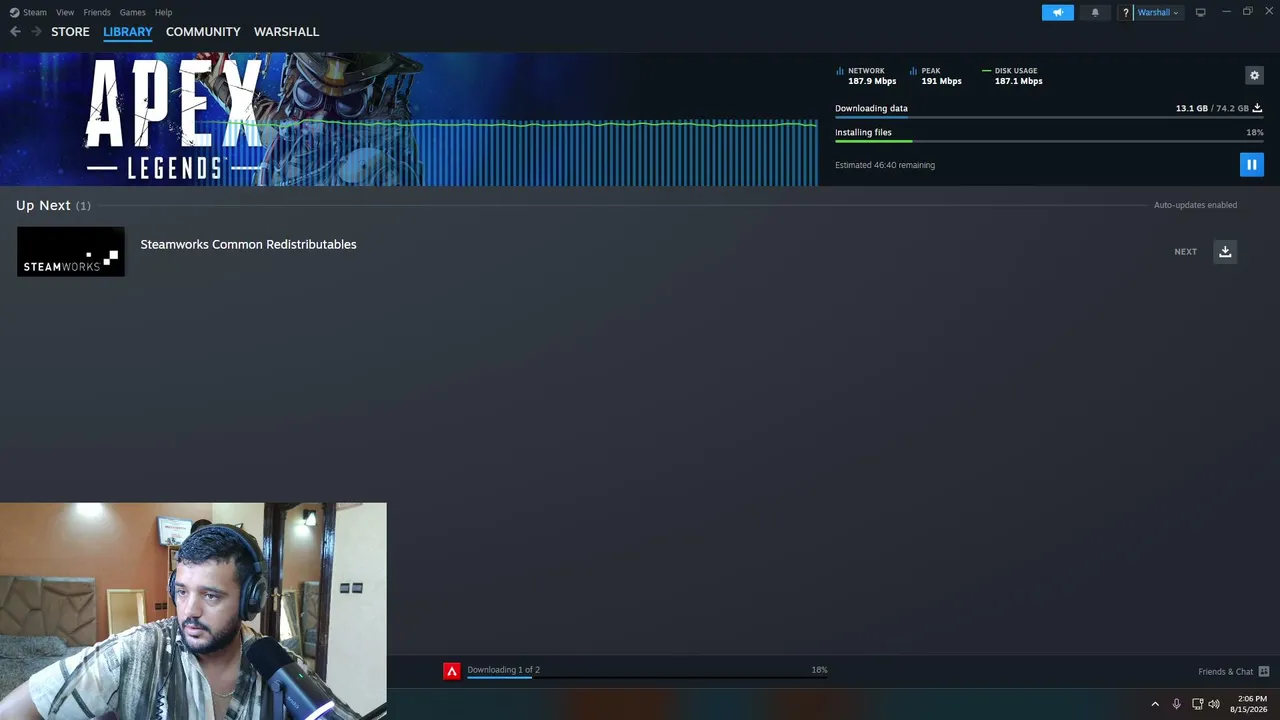Open the Help menu
This screenshot has width=1280, height=720.
coord(164,12)
